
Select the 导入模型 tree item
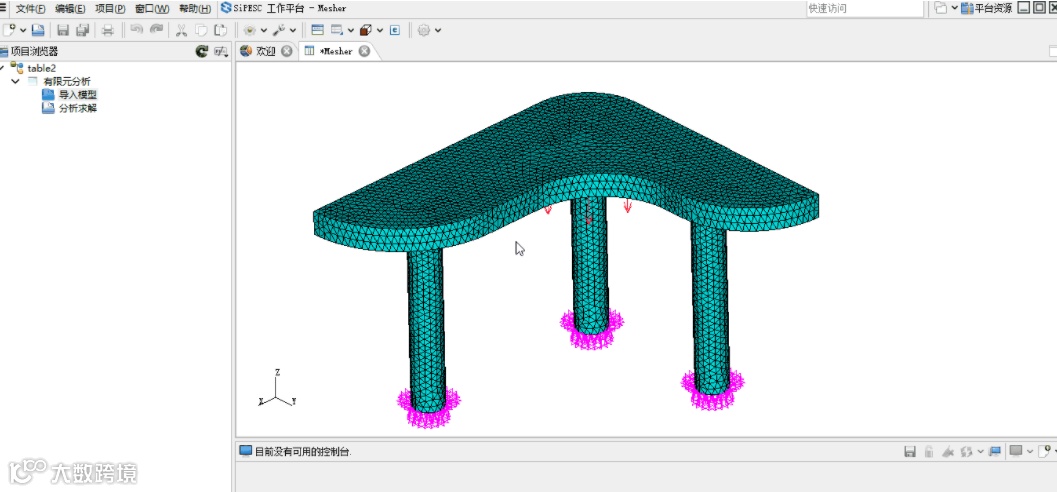(77, 94)
